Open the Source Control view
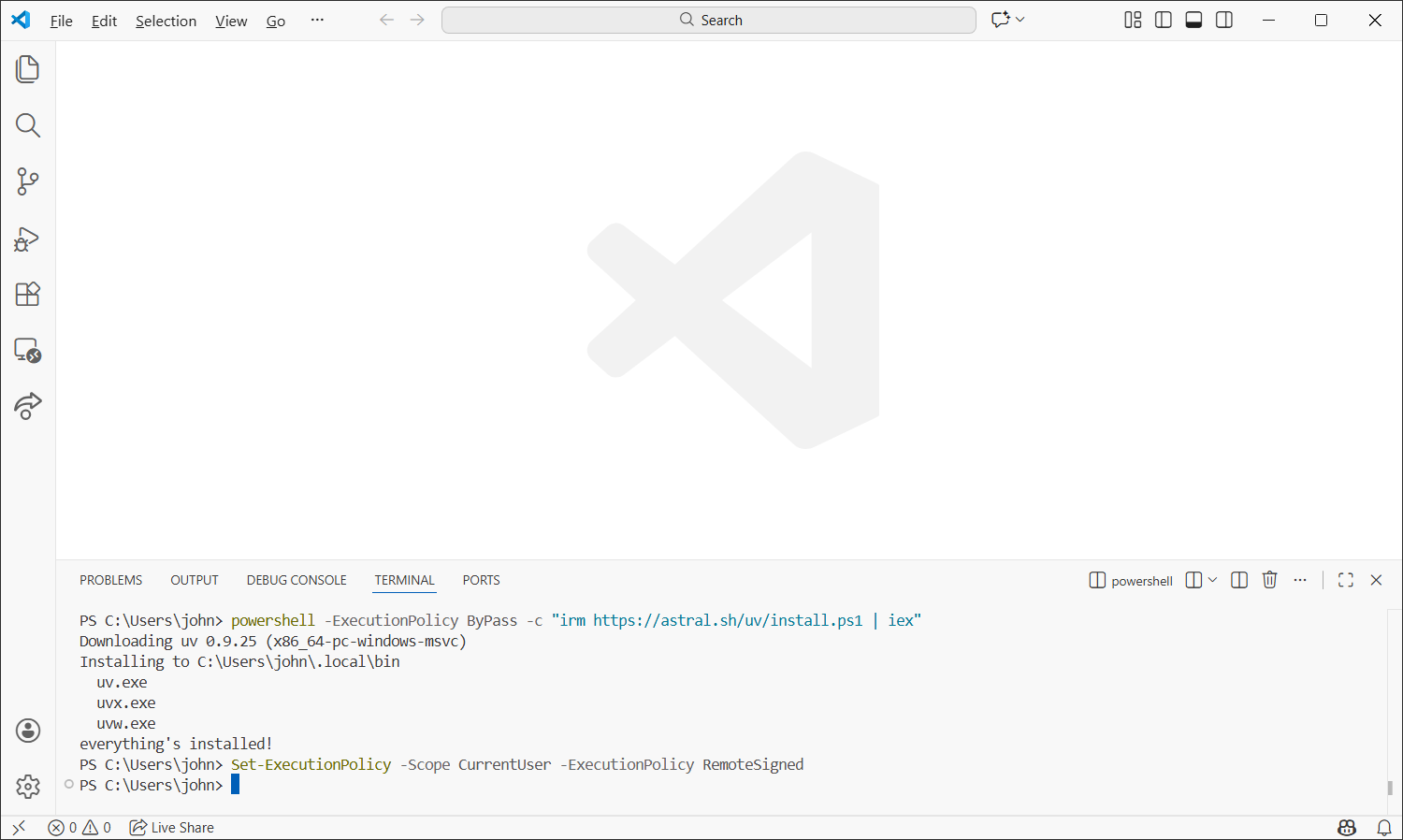The image size is (1403, 840). (x=28, y=181)
